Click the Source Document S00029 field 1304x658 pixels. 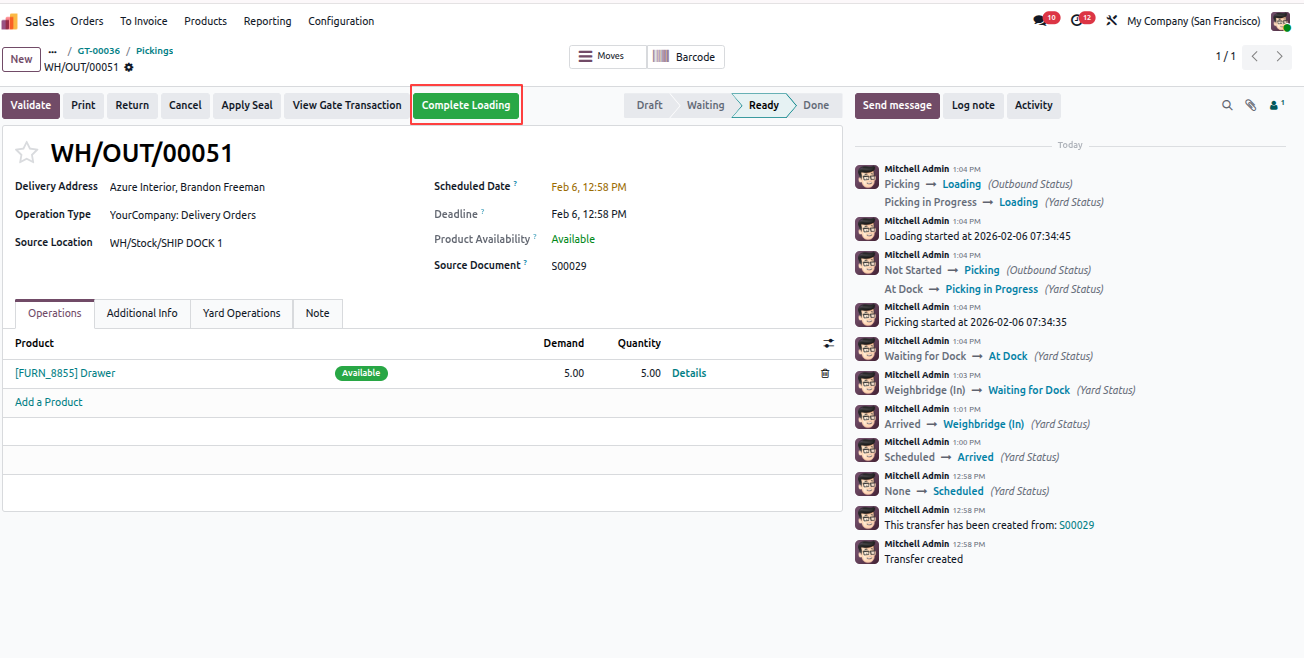click(x=569, y=266)
